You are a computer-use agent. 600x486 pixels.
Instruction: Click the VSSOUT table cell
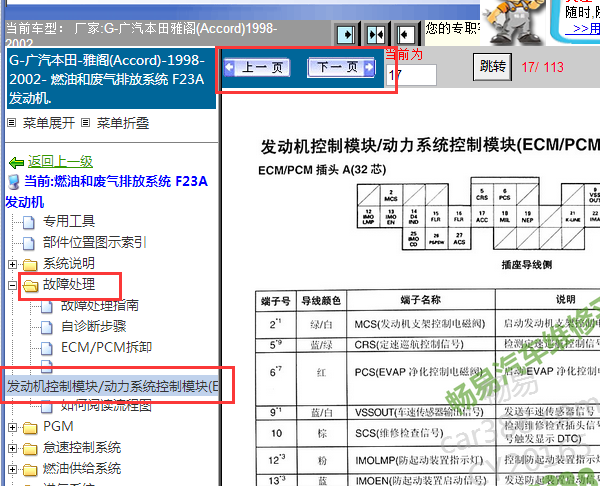click(x=421, y=412)
